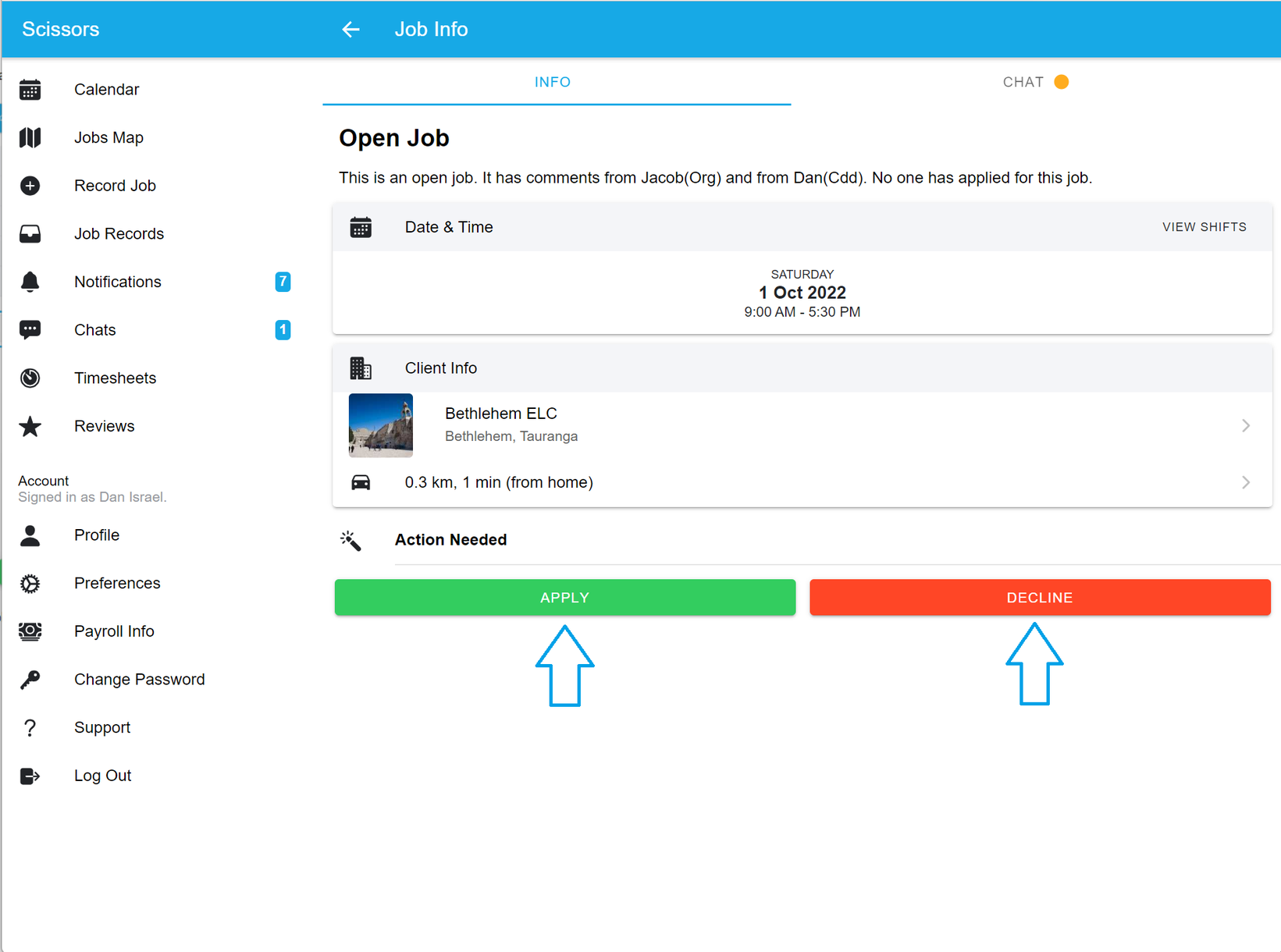Expand travel distance row chevron

coord(1246,482)
